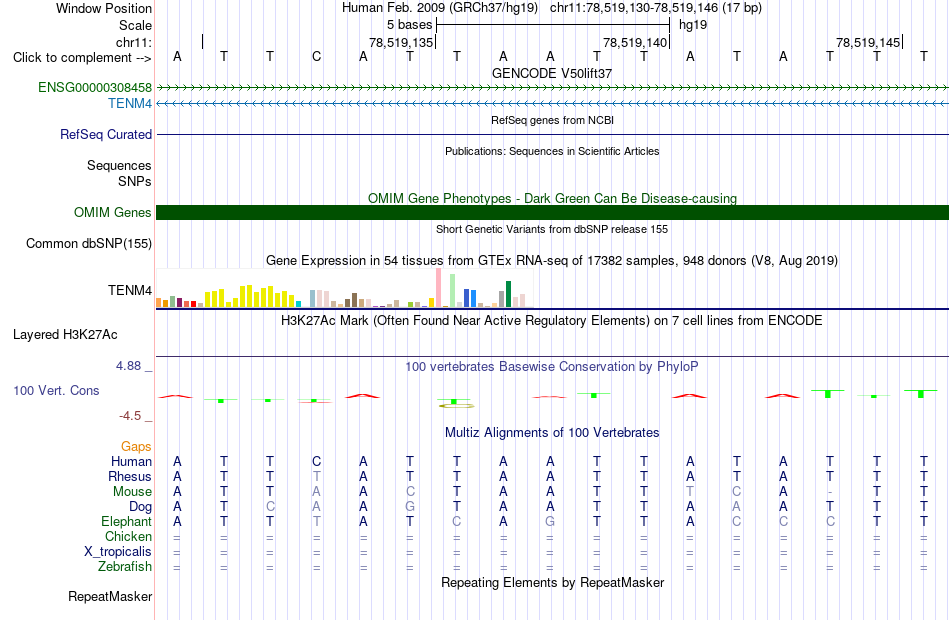The image size is (950, 620).
Task: Click the 'Scale' label
Action: [135, 25]
